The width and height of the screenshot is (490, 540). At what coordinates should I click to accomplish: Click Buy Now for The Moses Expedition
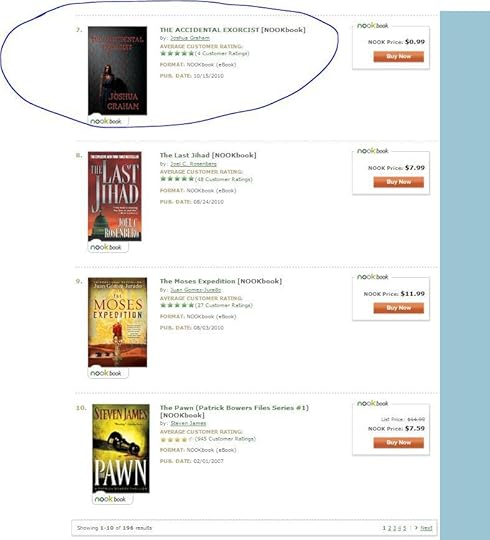pos(399,308)
